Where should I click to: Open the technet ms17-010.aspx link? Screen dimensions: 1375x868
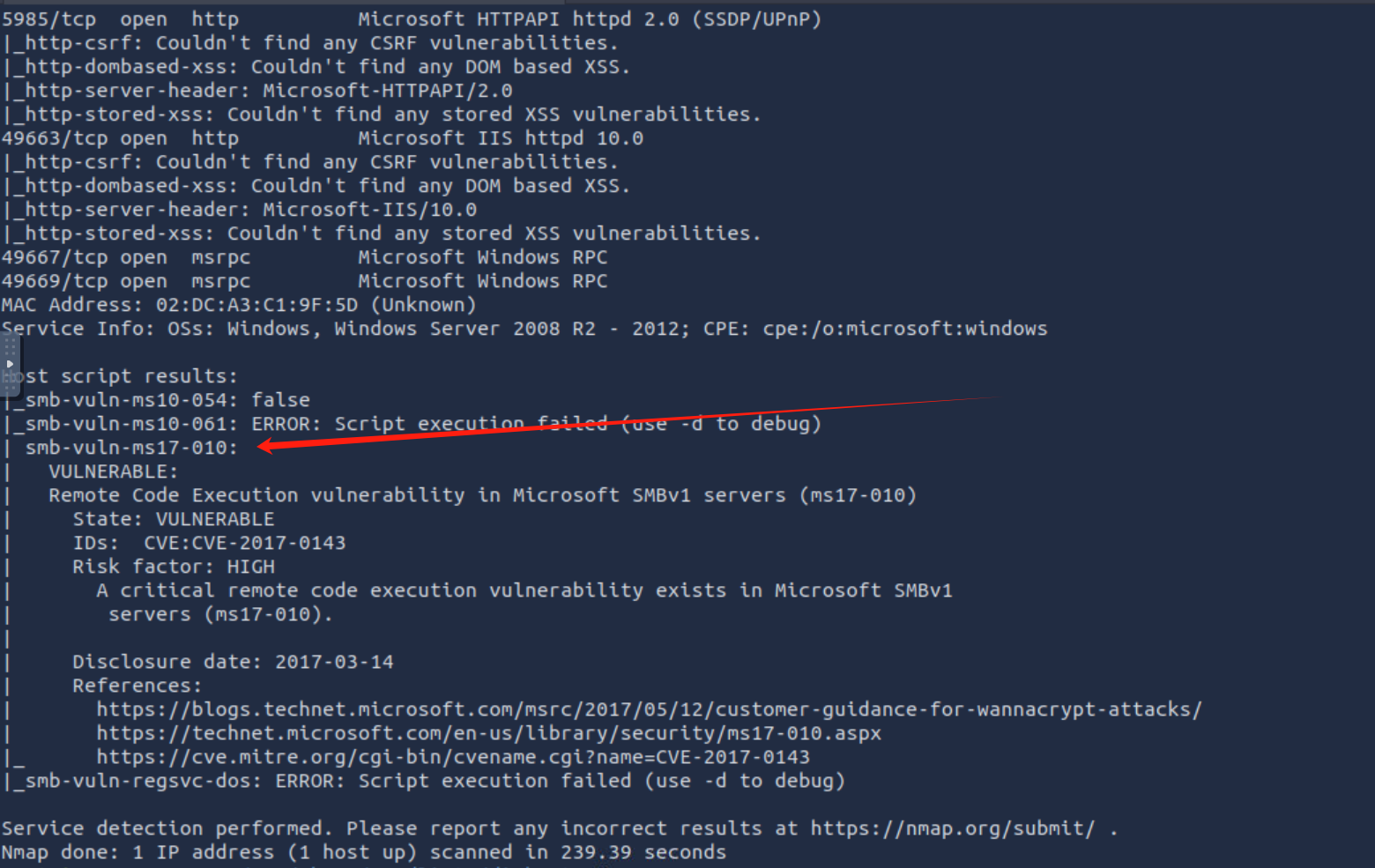coord(488,733)
